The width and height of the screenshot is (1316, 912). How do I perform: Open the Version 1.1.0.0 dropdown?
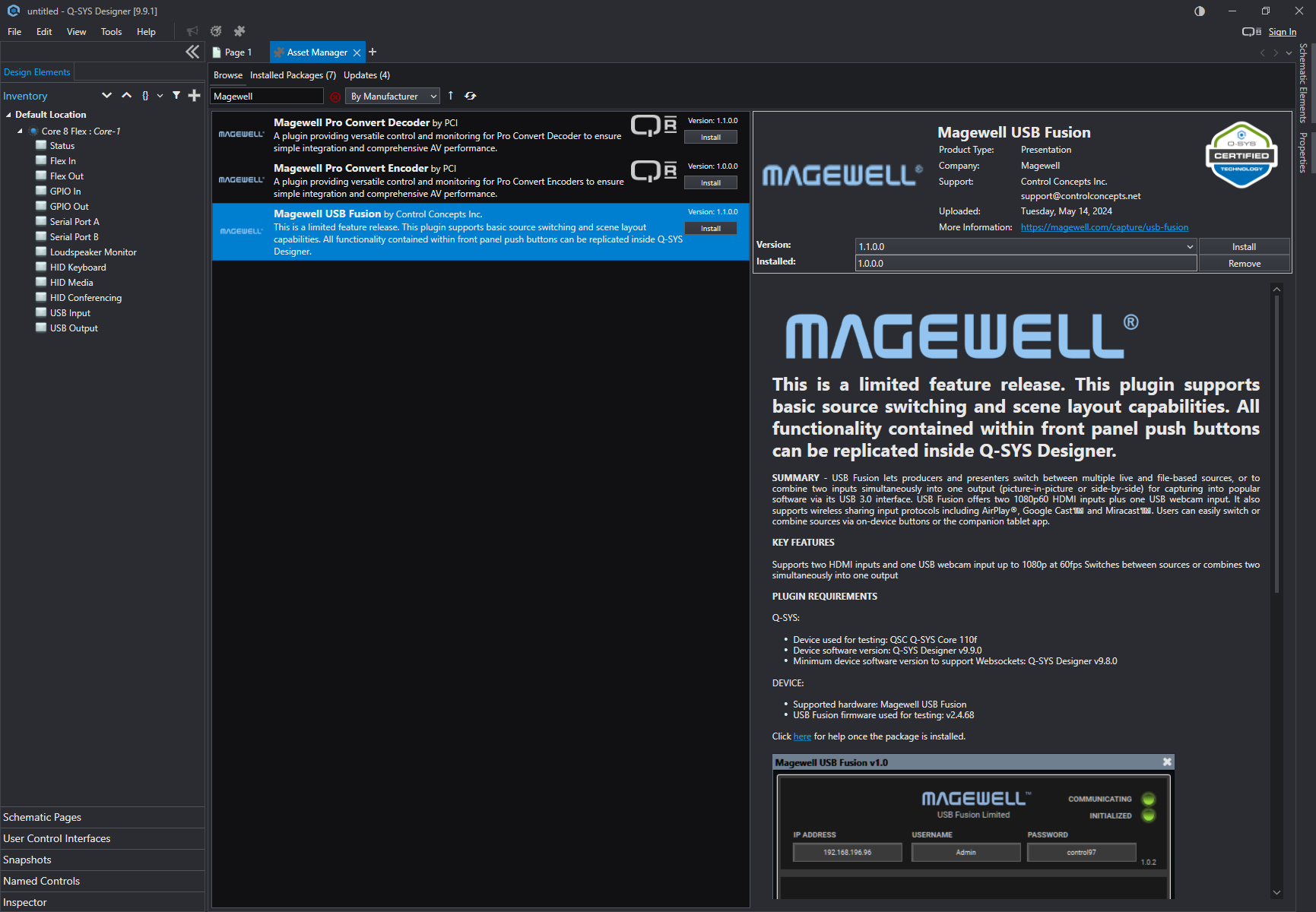point(1026,247)
